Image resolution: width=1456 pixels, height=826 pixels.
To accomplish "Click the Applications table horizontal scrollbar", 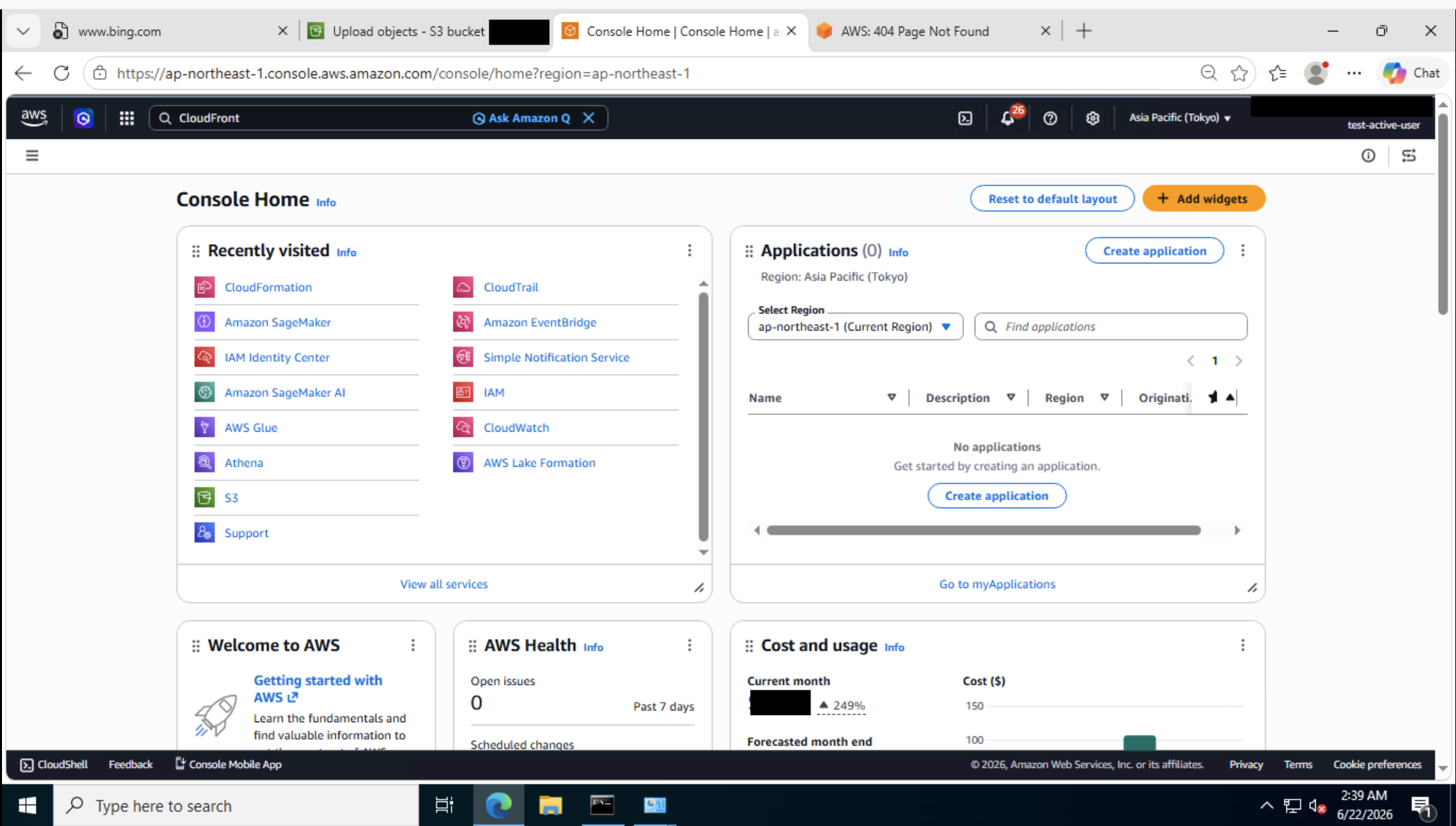I will pyautogui.click(x=983, y=530).
